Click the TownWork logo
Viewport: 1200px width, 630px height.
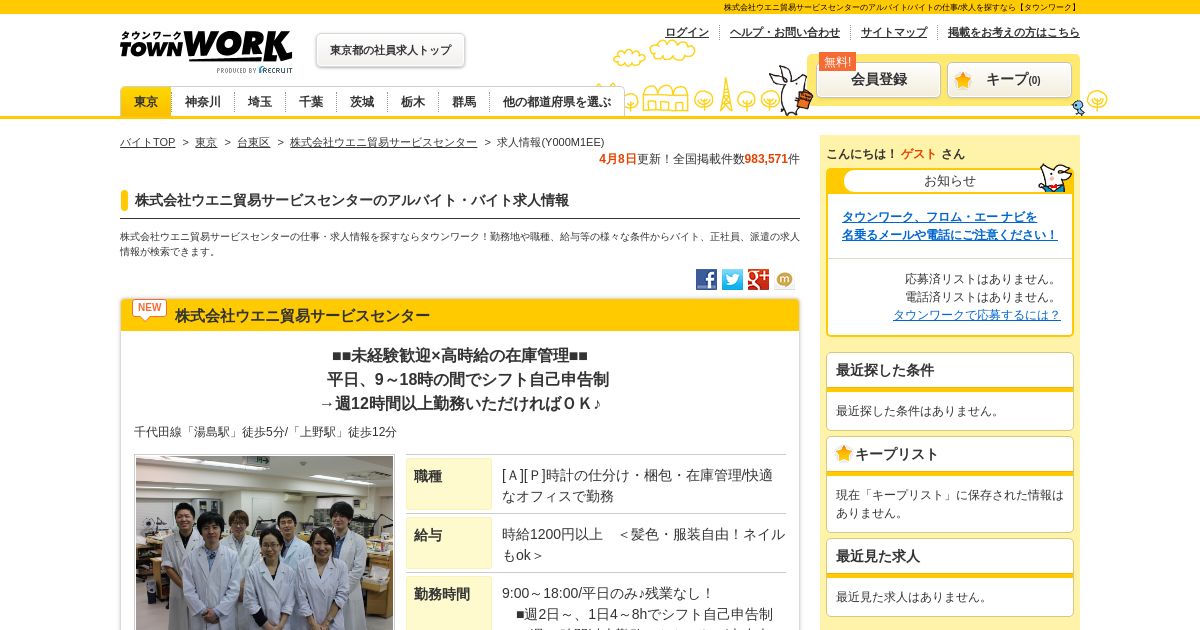[x=206, y=51]
